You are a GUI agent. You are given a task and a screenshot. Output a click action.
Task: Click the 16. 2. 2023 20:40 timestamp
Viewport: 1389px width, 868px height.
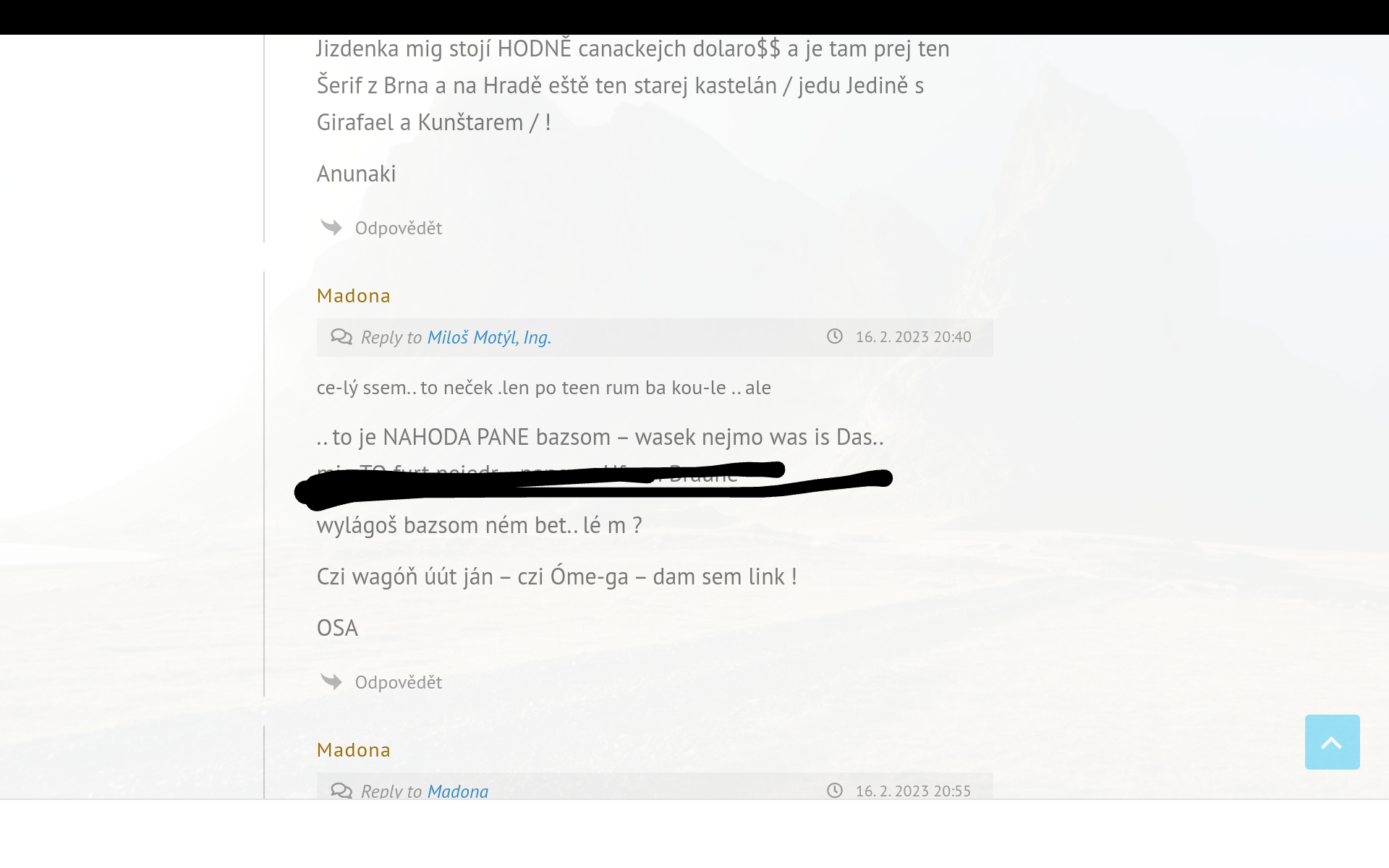[x=914, y=337]
